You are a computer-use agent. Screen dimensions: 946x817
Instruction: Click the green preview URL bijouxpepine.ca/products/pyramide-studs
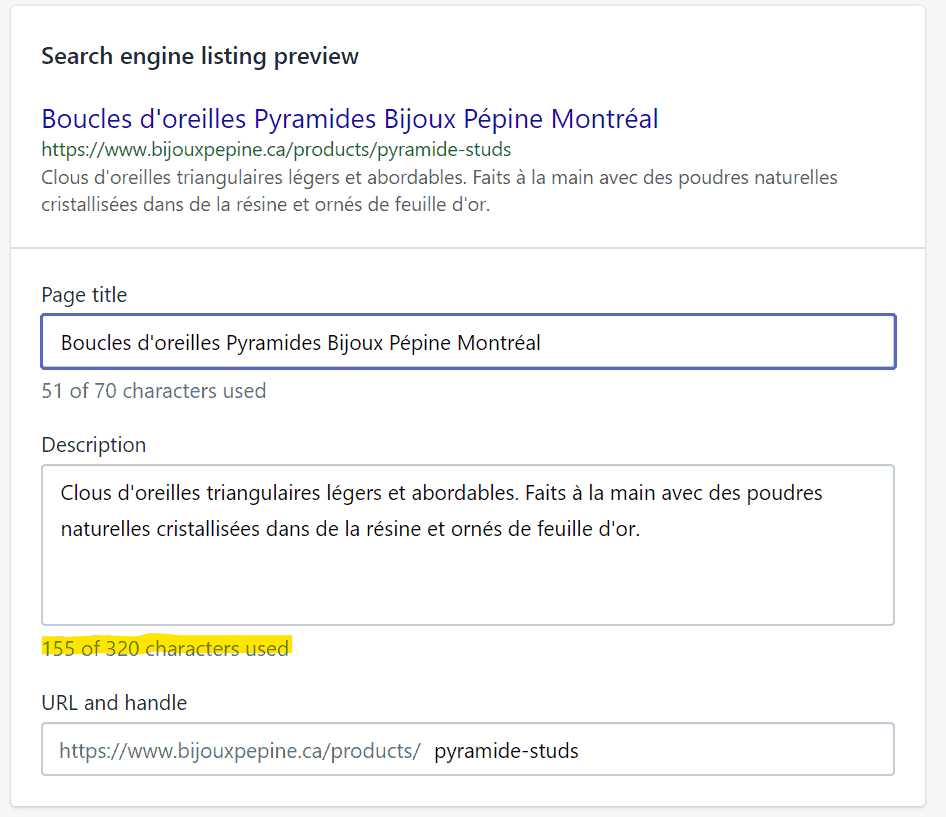tap(276, 150)
